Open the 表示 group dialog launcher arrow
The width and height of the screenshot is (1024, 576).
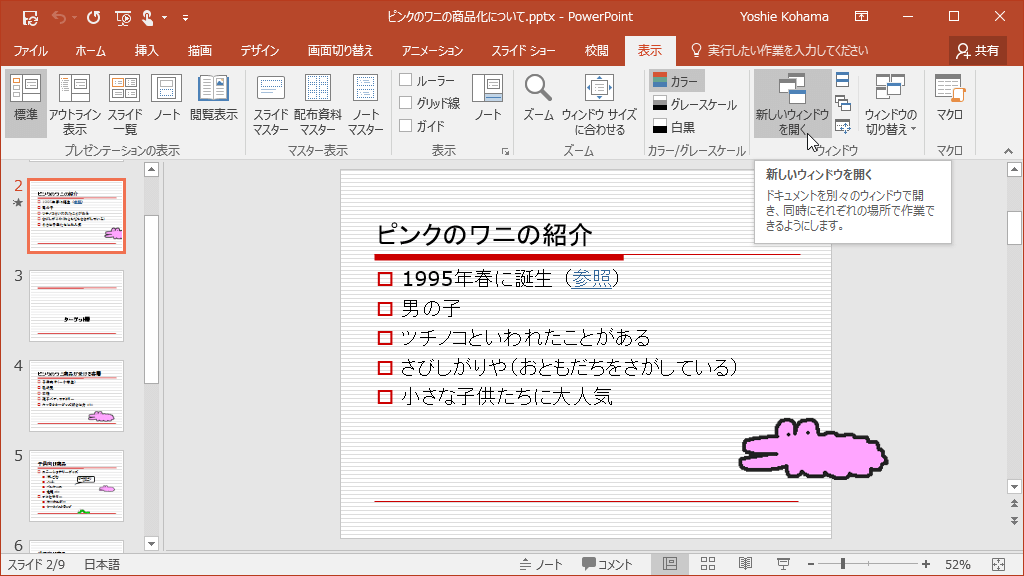[506, 150]
